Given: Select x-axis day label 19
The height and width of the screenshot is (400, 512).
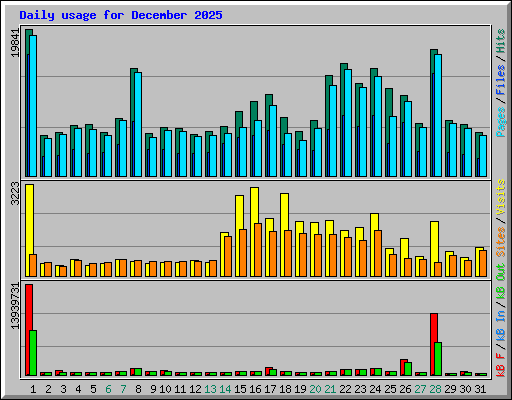Looking at the screenshot, I should [x=300, y=389].
